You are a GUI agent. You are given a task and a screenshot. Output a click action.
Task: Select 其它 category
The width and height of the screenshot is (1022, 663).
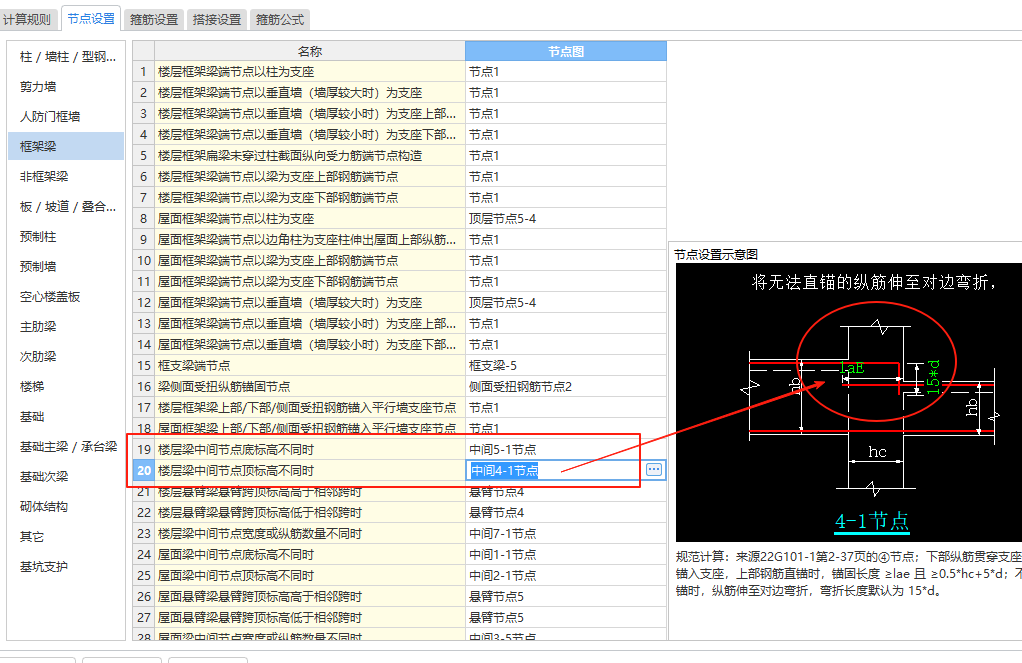[66, 537]
